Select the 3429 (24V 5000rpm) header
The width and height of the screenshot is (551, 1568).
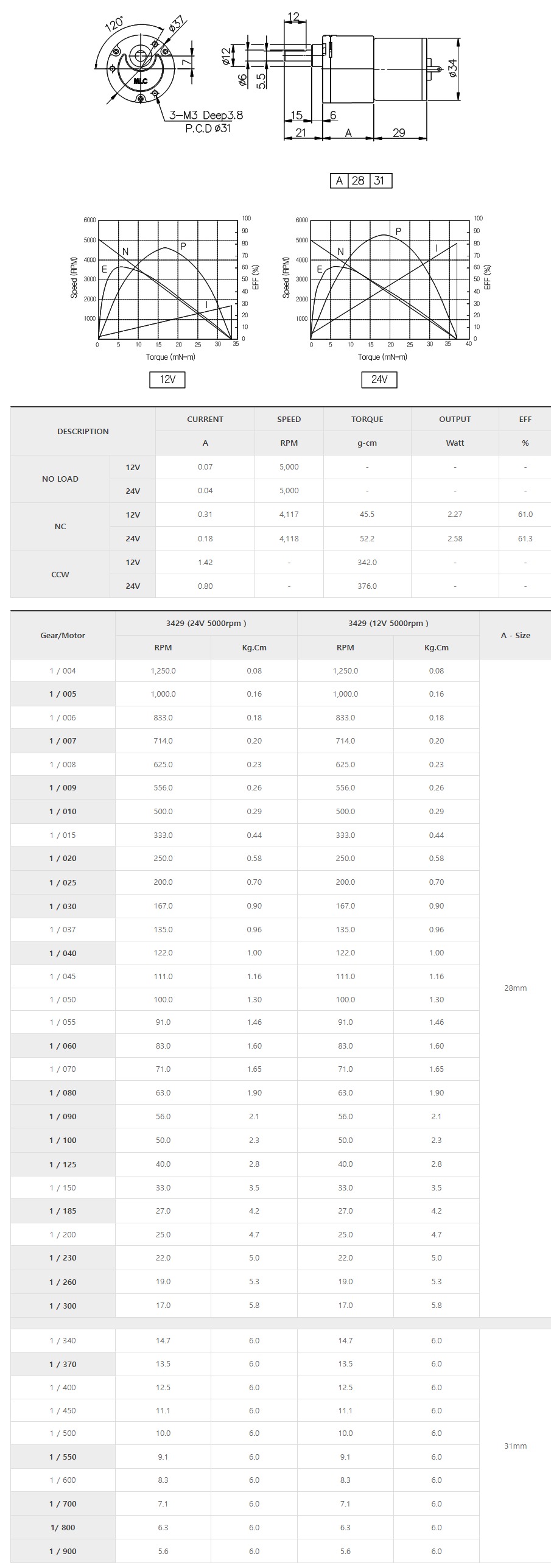click(x=206, y=623)
